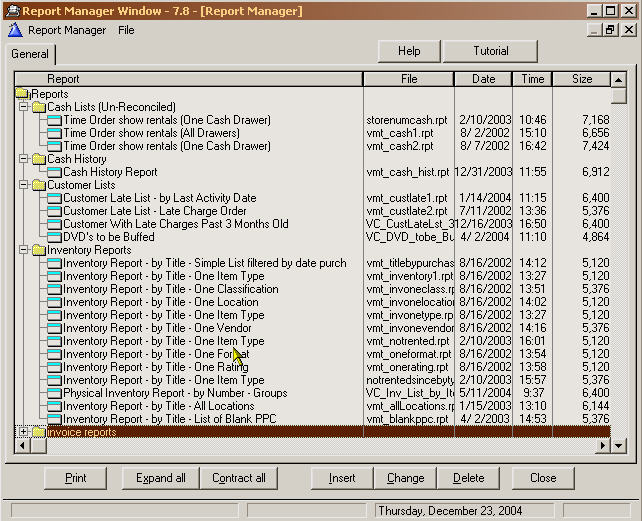
Task: Click the Customer Lists folder icon
Action: click(x=38, y=185)
